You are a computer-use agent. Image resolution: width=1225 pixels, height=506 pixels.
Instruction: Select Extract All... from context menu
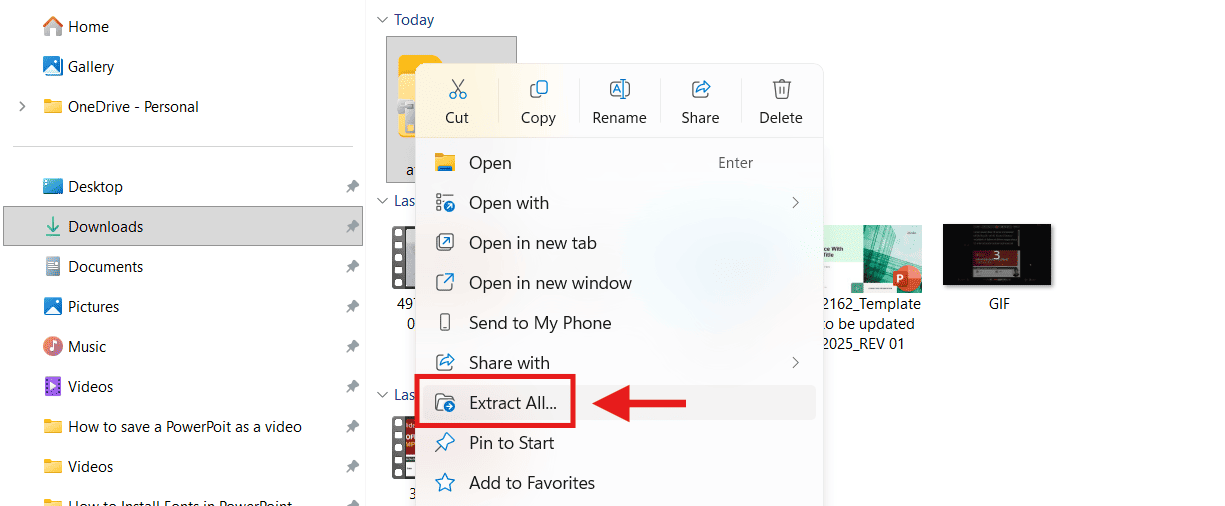[512, 403]
